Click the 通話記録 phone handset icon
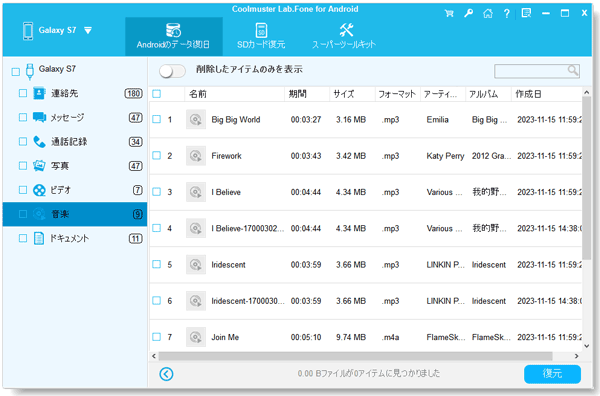This screenshot has width=600, height=396. (x=39, y=142)
